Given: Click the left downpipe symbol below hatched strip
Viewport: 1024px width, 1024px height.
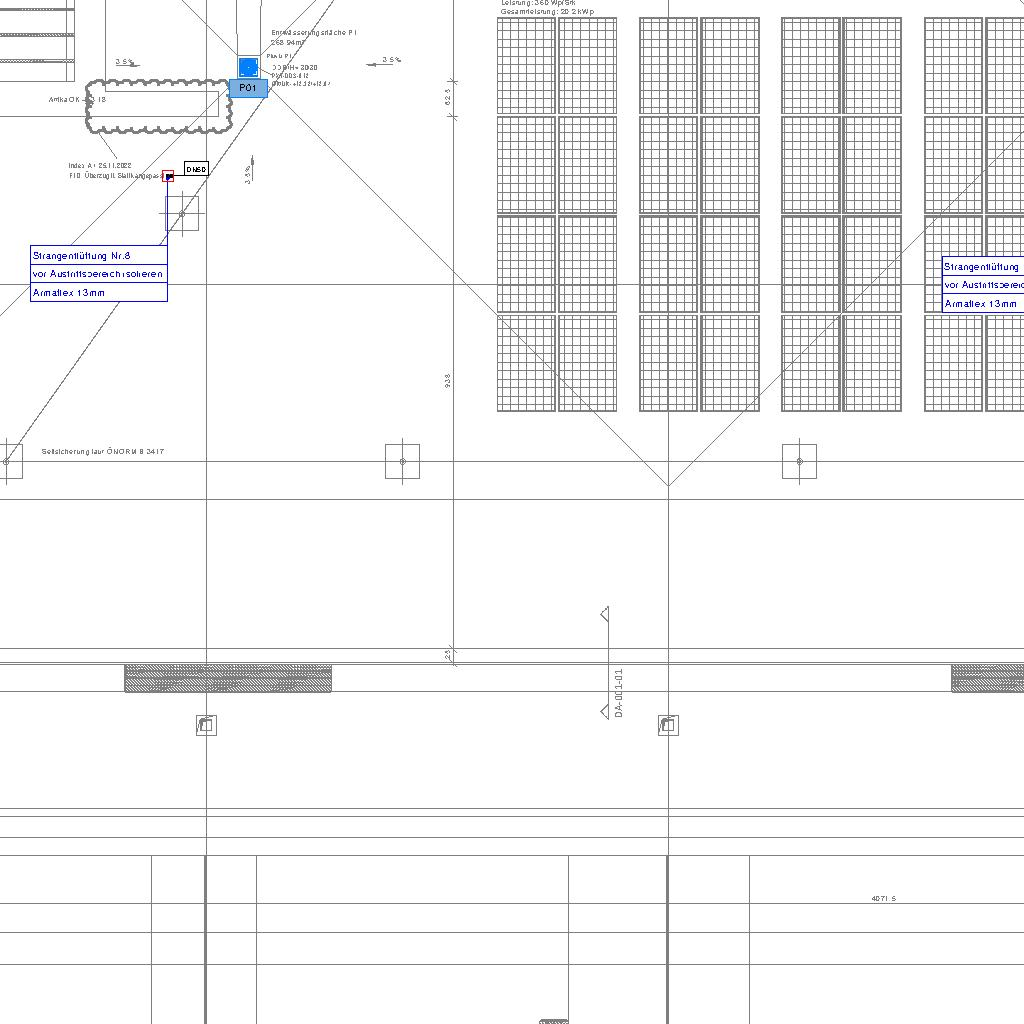Looking at the screenshot, I should click(206, 725).
